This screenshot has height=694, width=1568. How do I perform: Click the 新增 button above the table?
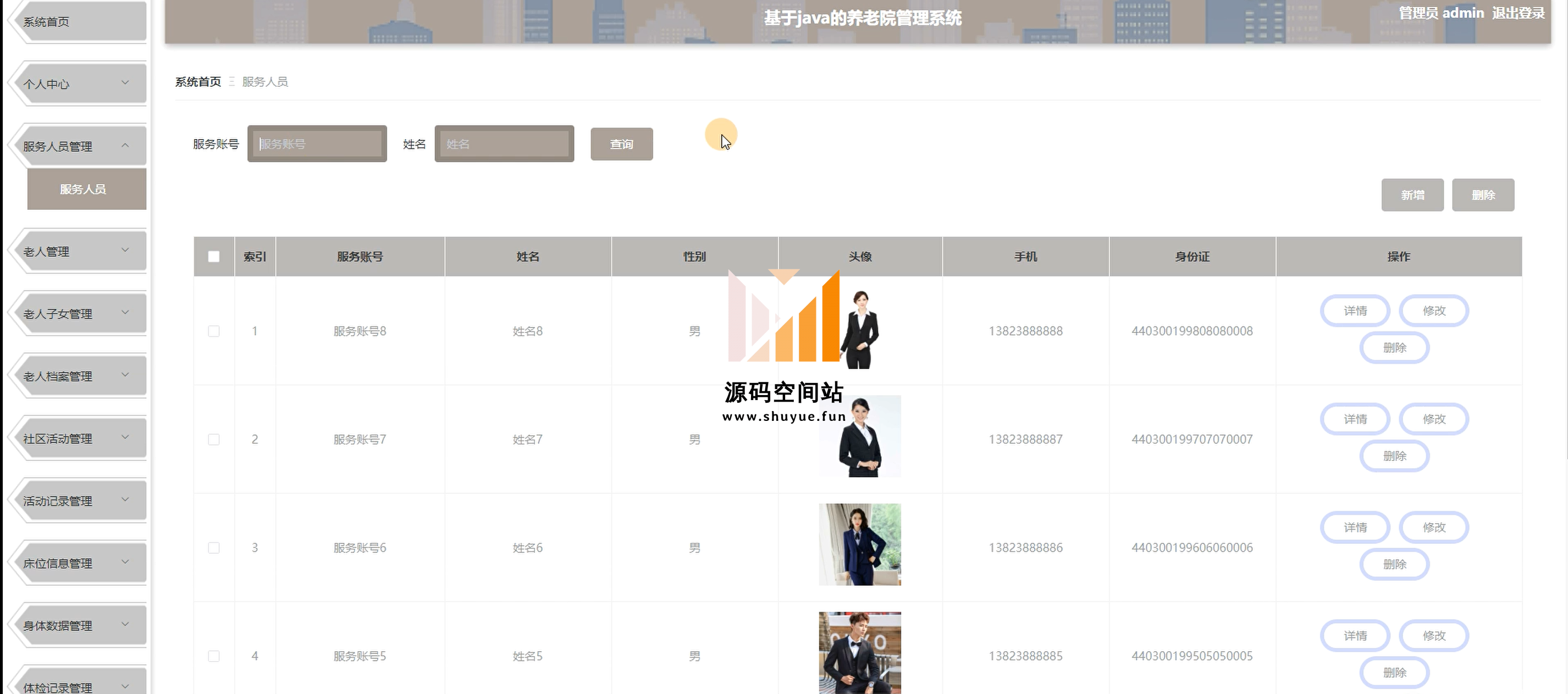point(1412,195)
